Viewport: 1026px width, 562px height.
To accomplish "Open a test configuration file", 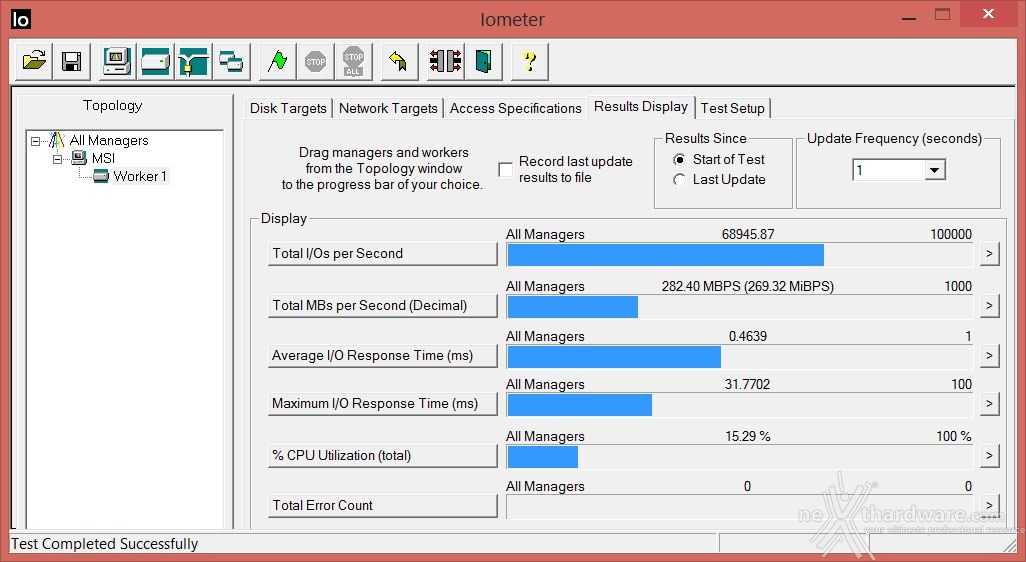I will (x=33, y=62).
